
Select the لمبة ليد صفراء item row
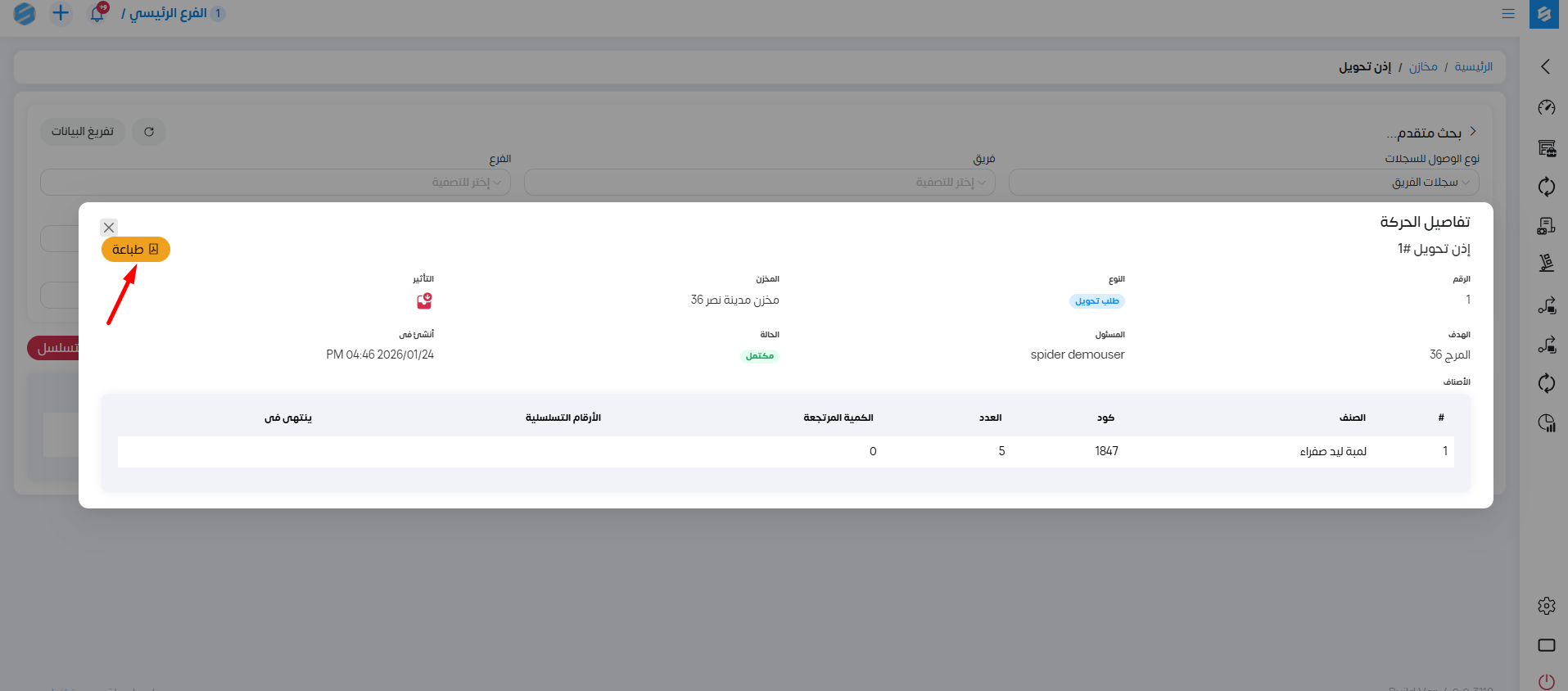pos(1333,451)
